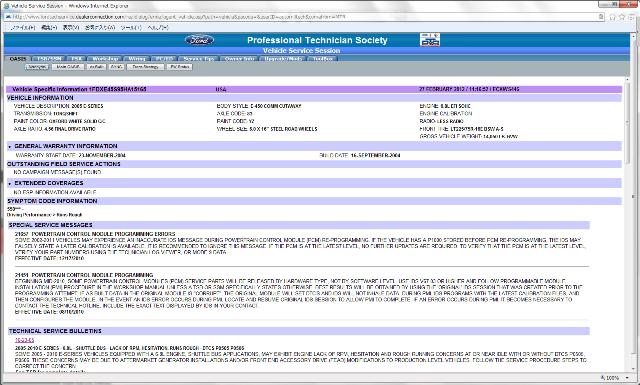Open the 編集 (Edit) menu

pyautogui.click(x=49, y=27)
